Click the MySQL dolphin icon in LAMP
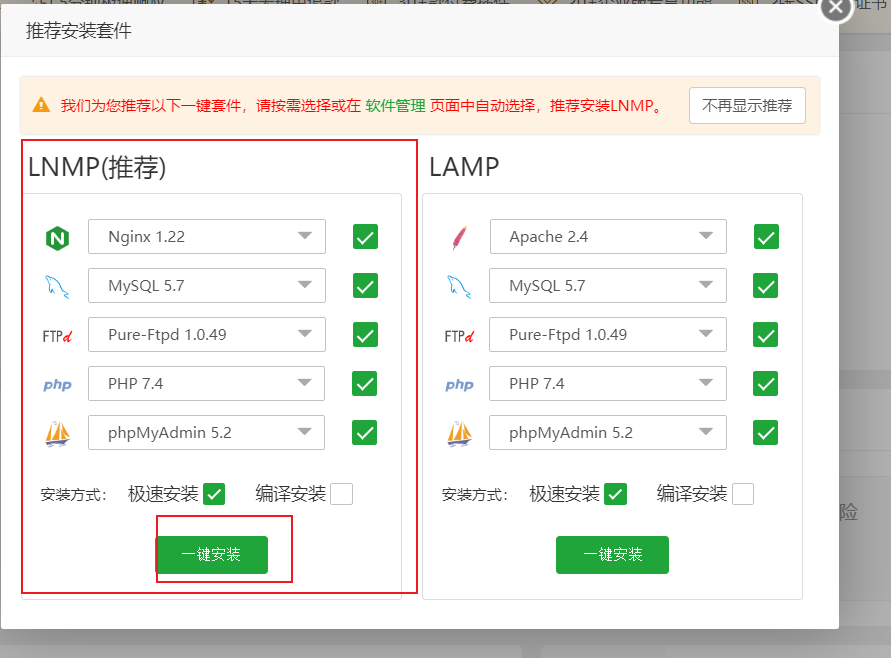Screen dimensions: 891x658 (x=459, y=286)
